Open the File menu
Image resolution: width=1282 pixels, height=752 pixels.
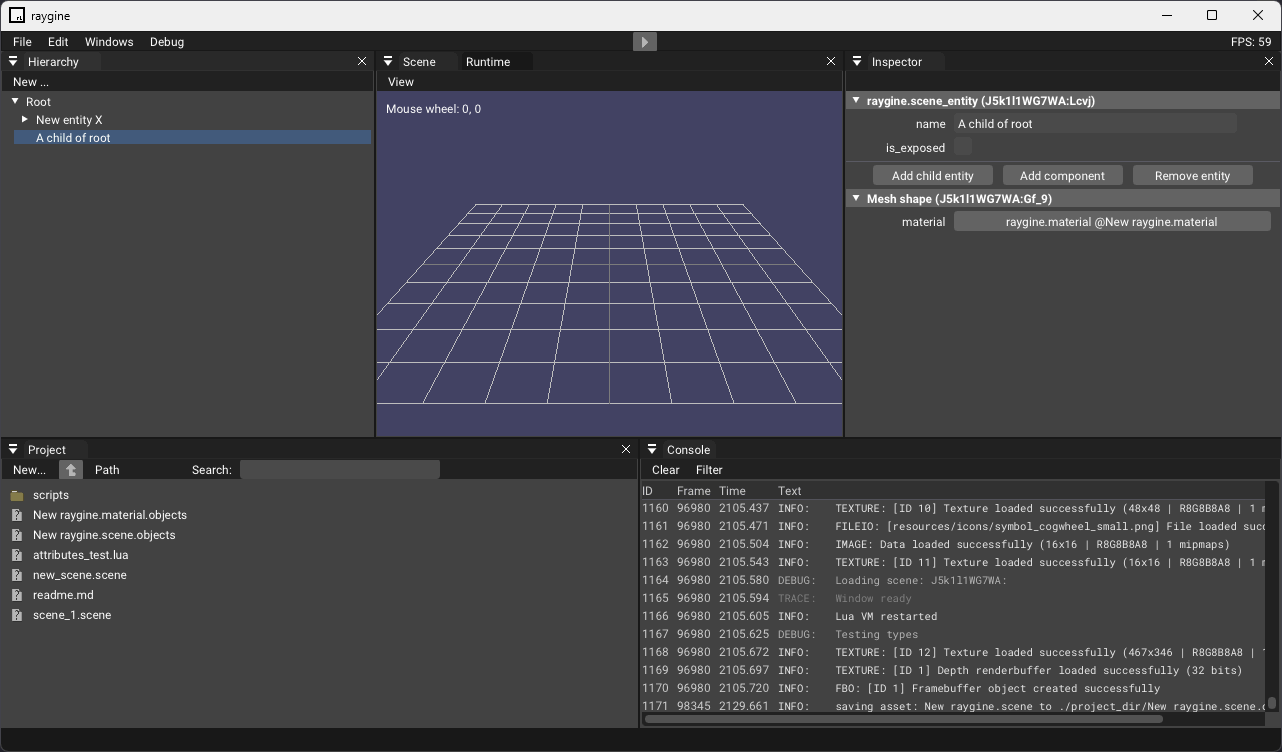tap(22, 42)
